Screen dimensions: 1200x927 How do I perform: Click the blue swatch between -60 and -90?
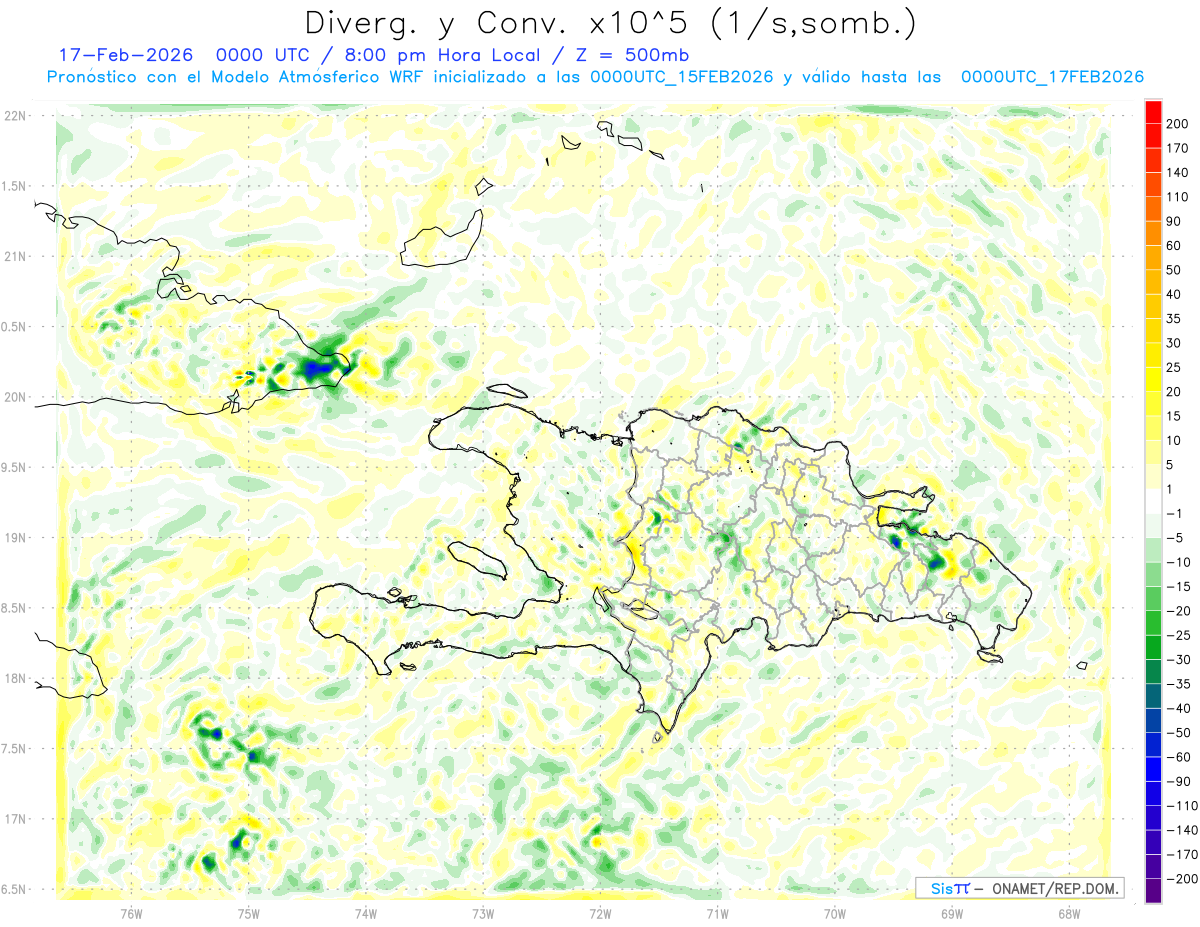tap(1153, 769)
